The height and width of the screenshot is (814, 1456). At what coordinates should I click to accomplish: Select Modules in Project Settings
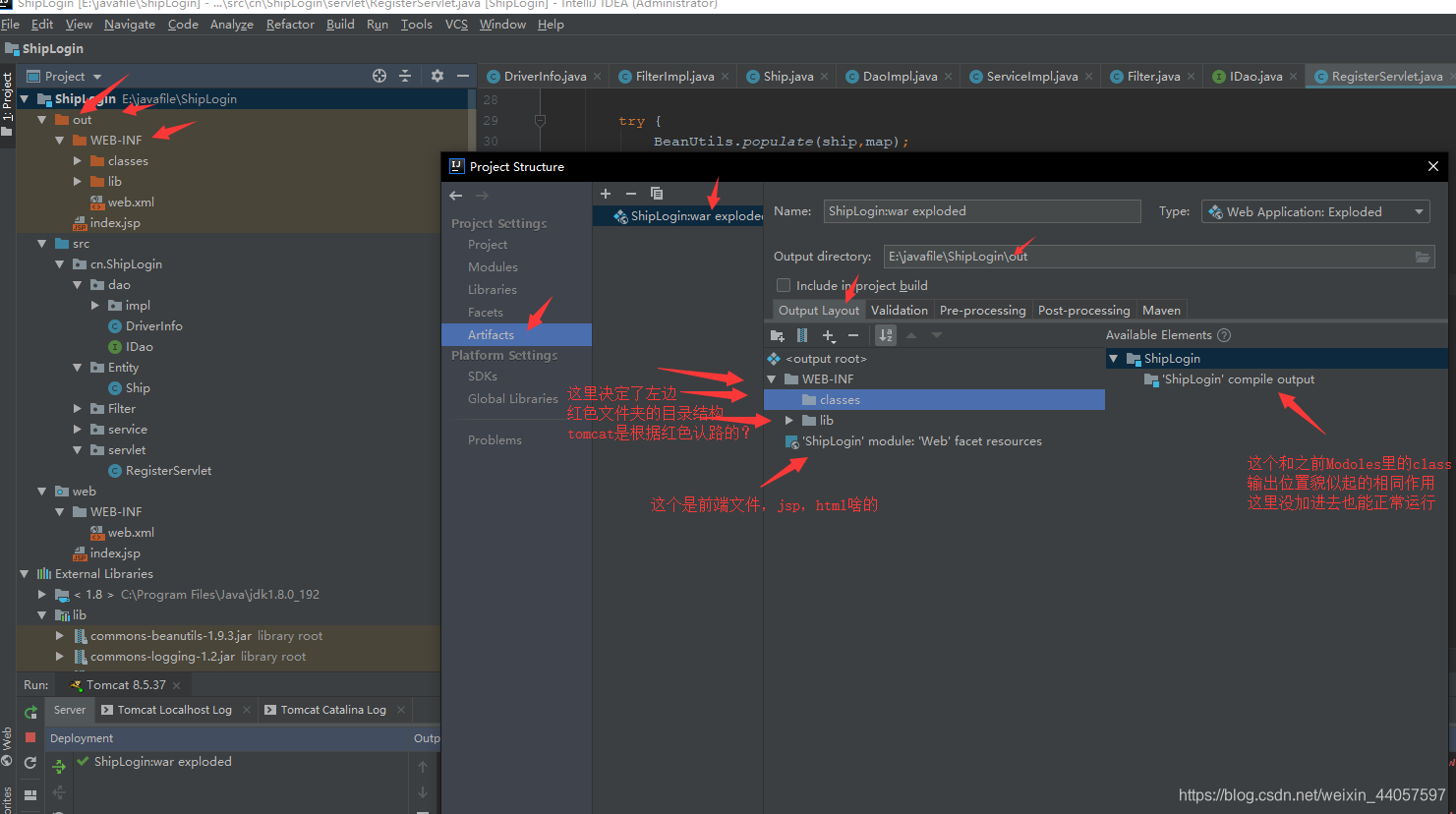493,267
